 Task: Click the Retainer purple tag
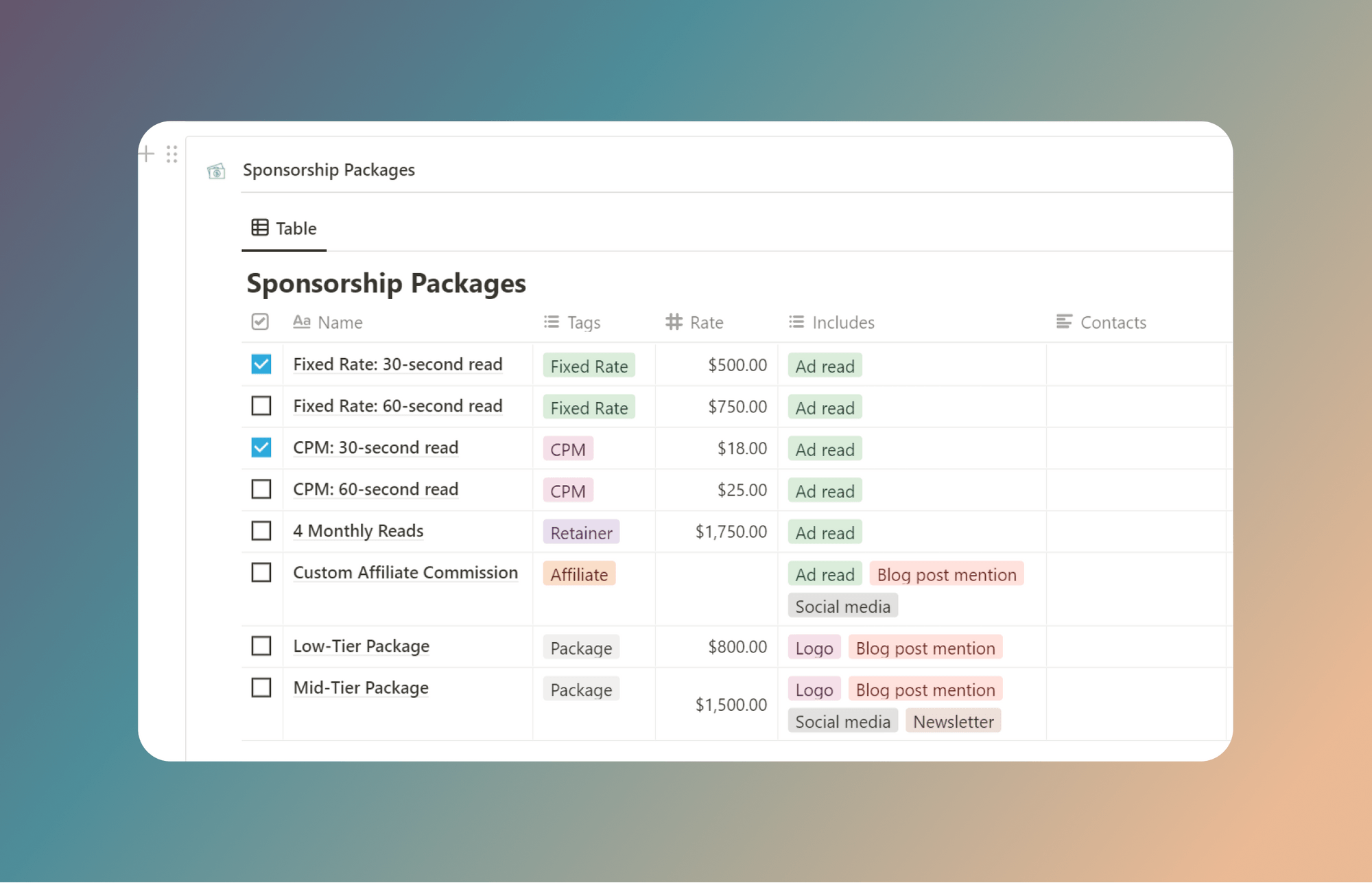(x=580, y=532)
